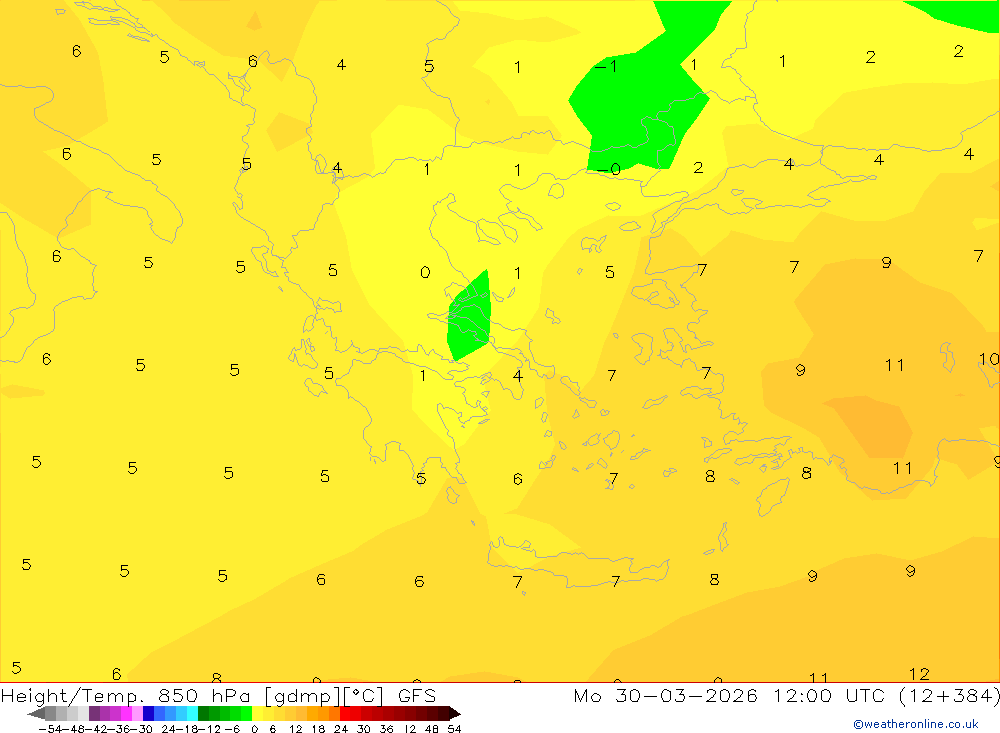The width and height of the screenshot is (1000, 733).
Task: Click the dark brown right arrow end of colour bar
Action: point(455,713)
